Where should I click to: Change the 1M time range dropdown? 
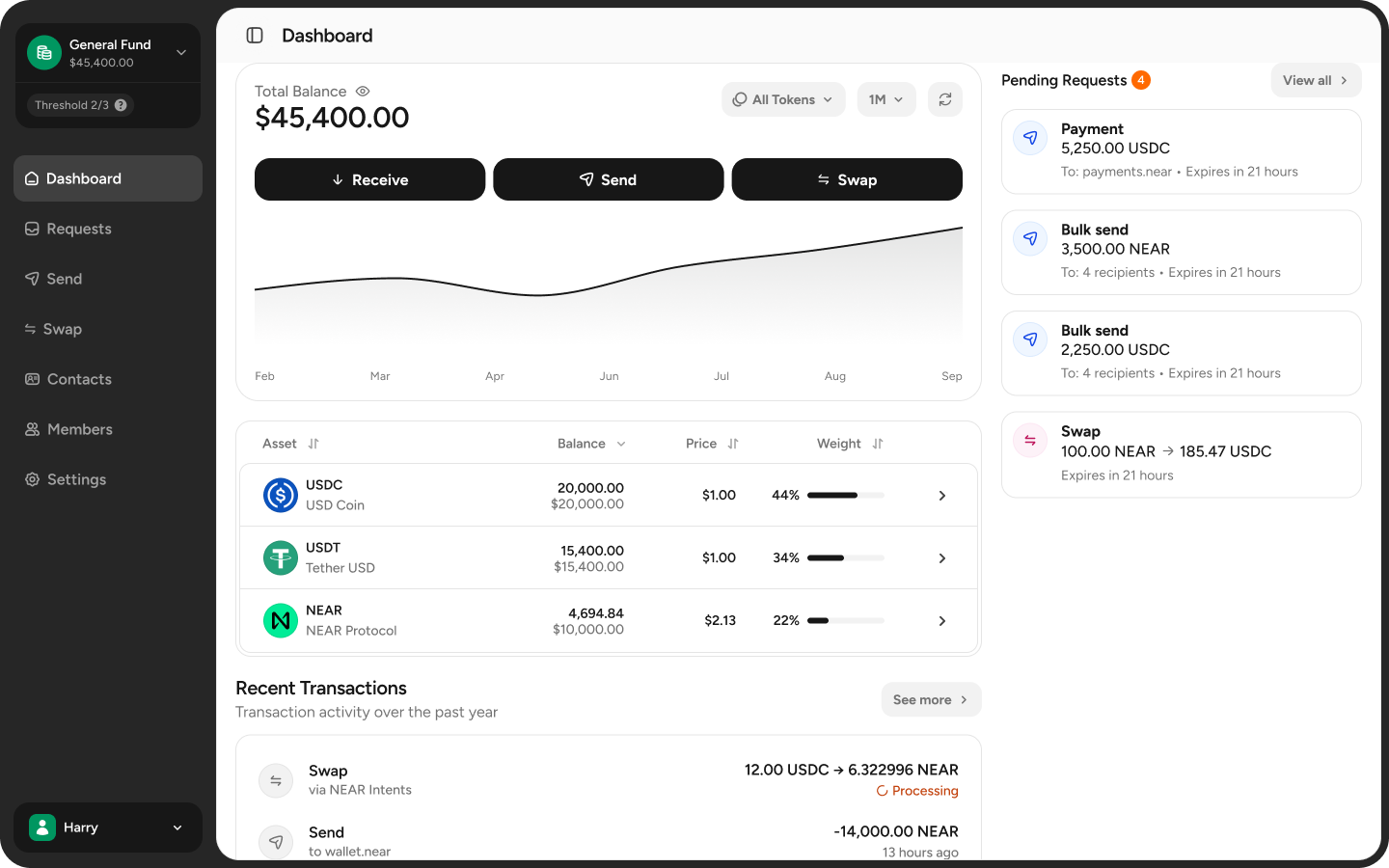pyautogui.click(x=886, y=99)
